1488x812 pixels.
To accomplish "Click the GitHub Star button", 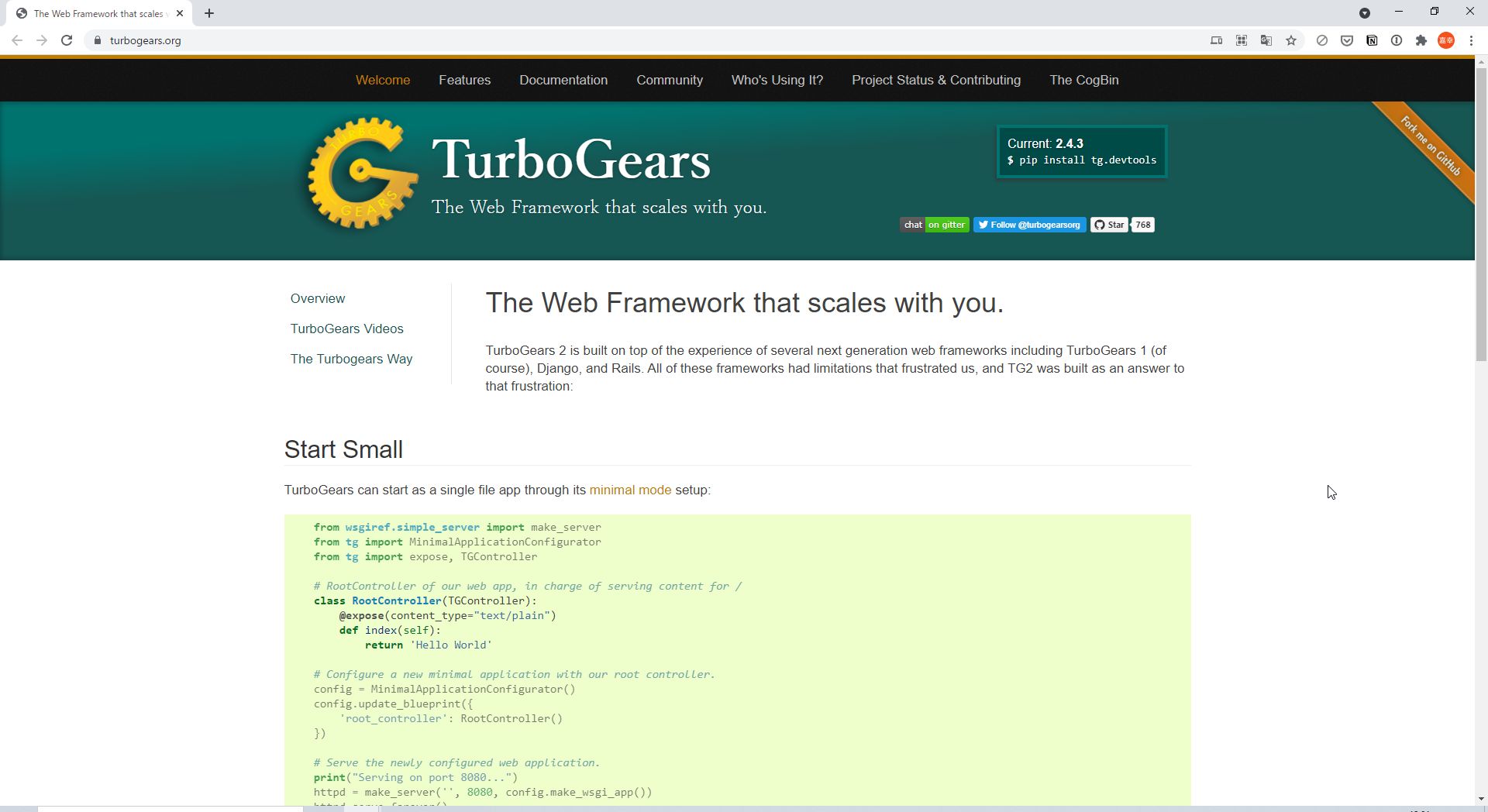I will (x=1109, y=225).
